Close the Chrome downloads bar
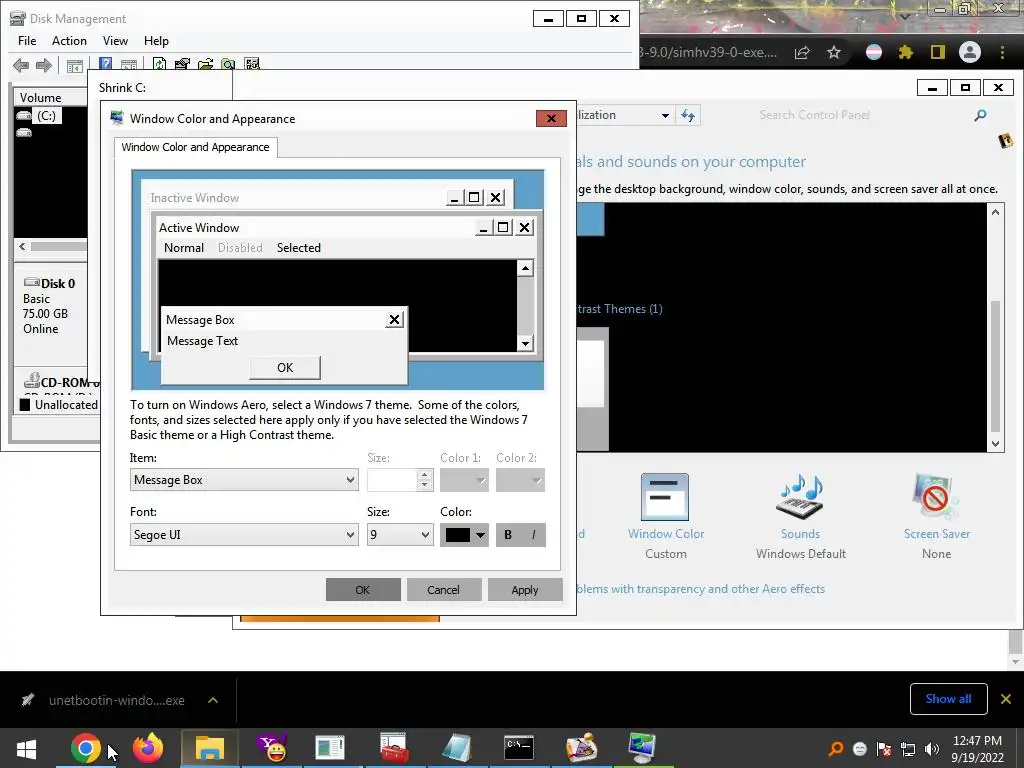1024x768 pixels. pos(1006,699)
